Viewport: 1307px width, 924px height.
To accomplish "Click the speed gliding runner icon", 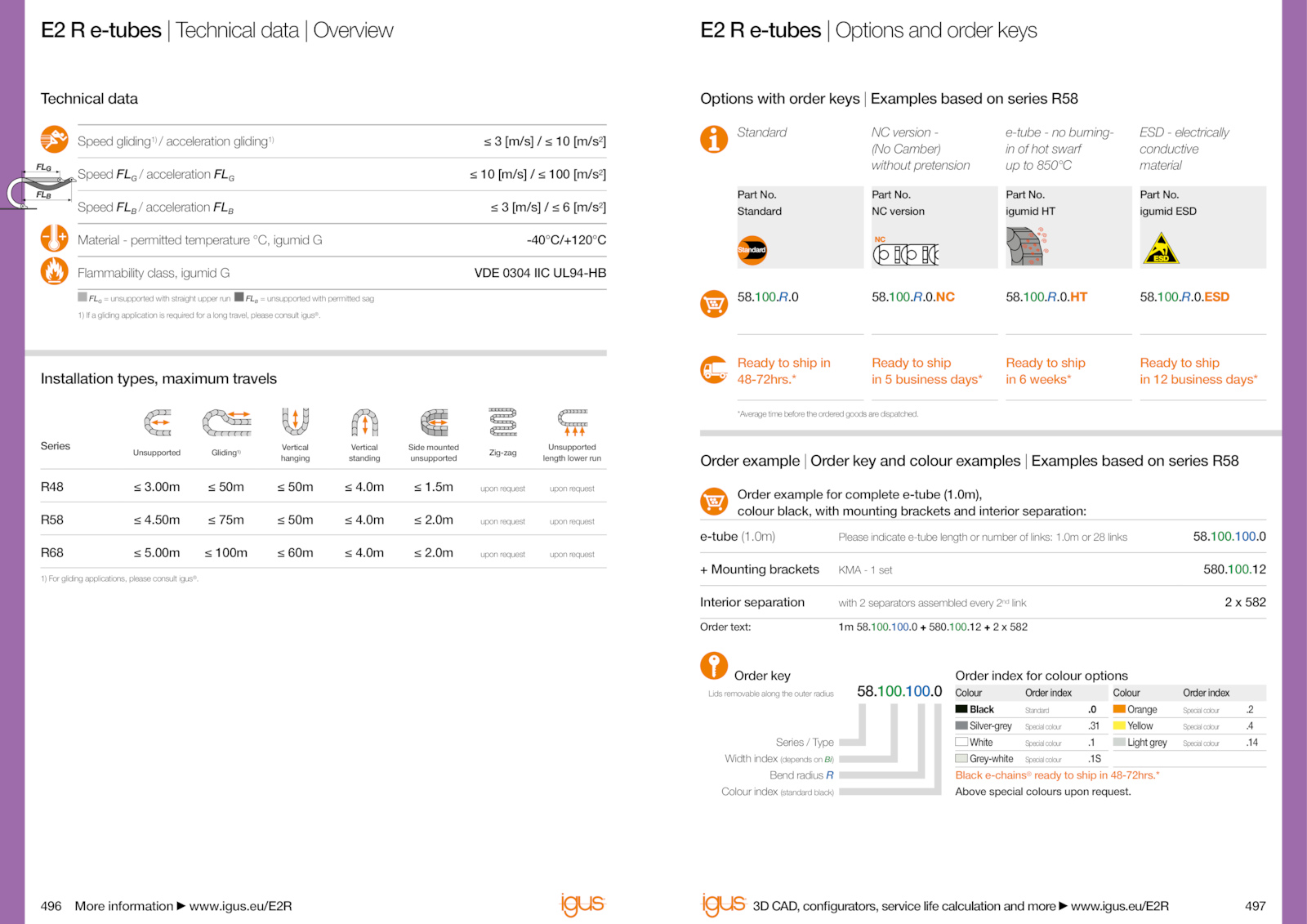I will (54, 140).
